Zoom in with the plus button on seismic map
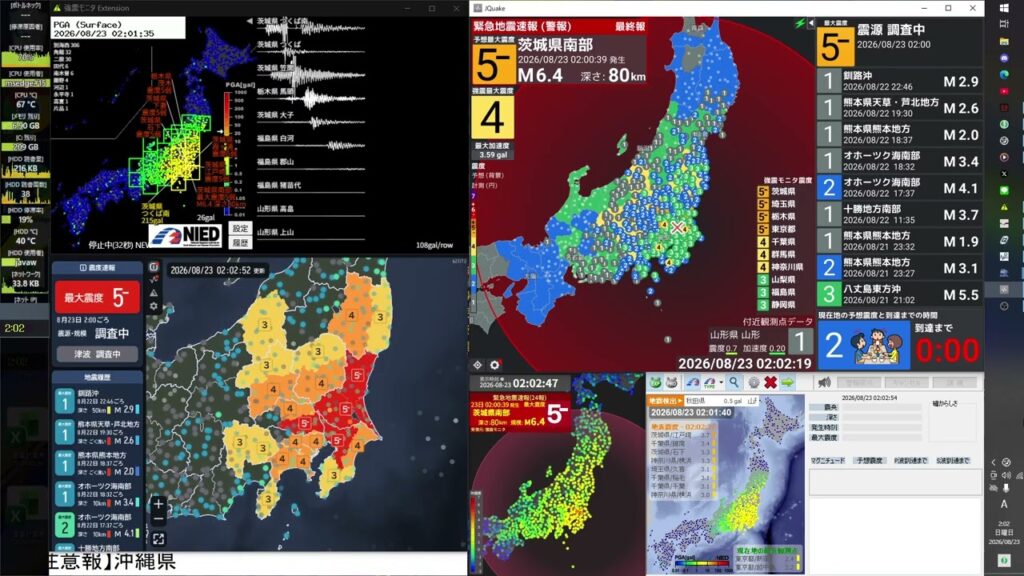The height and width of the screenshot is (576, 1024). point(158,504)
